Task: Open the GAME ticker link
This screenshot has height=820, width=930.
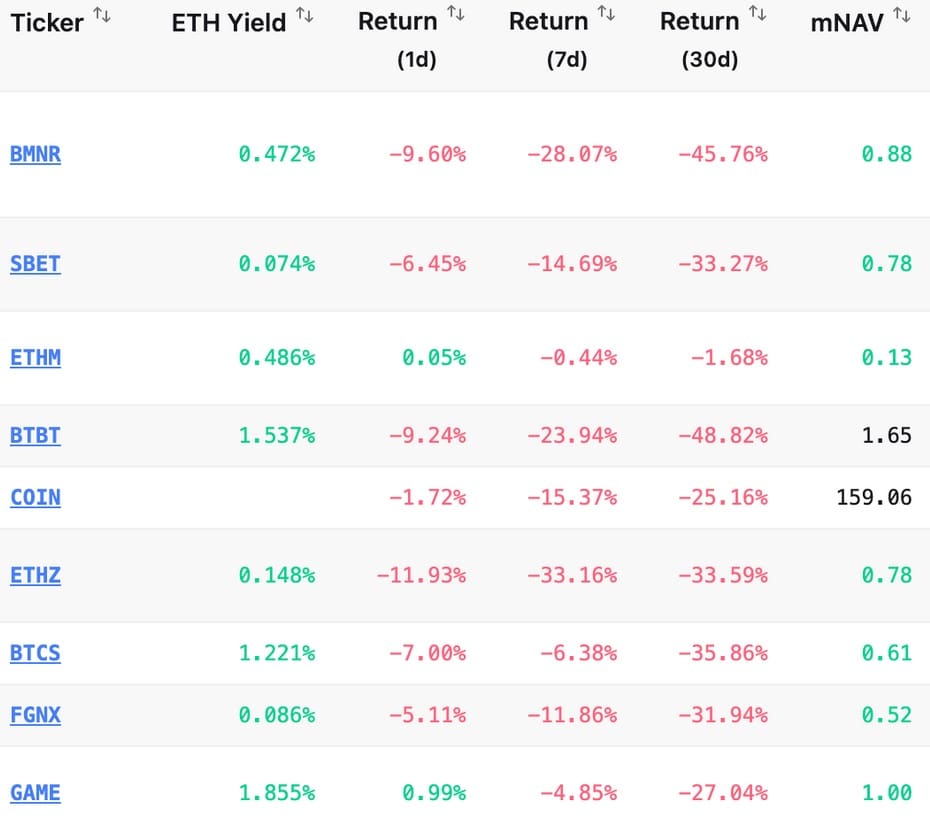Action: [x=34, y=792]
